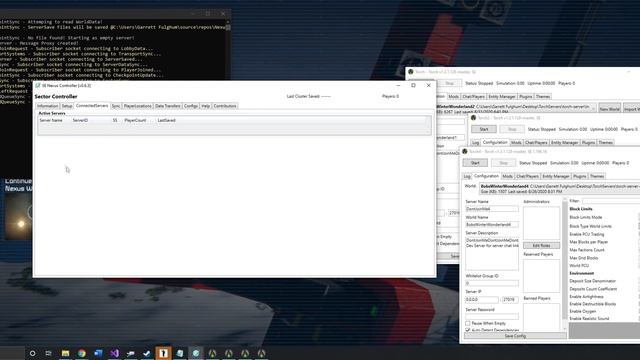Click the orange highlighted taskbar app icon
Image resolution: width=640 pixels, height=360 pixels.
[163, 353]
